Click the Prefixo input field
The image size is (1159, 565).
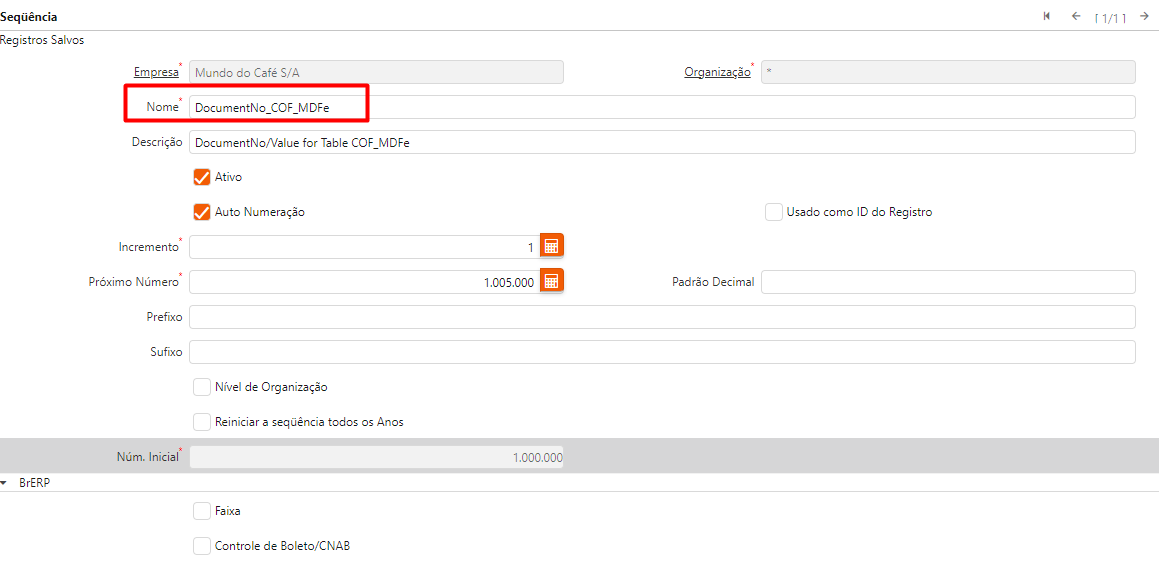(662, 317)
